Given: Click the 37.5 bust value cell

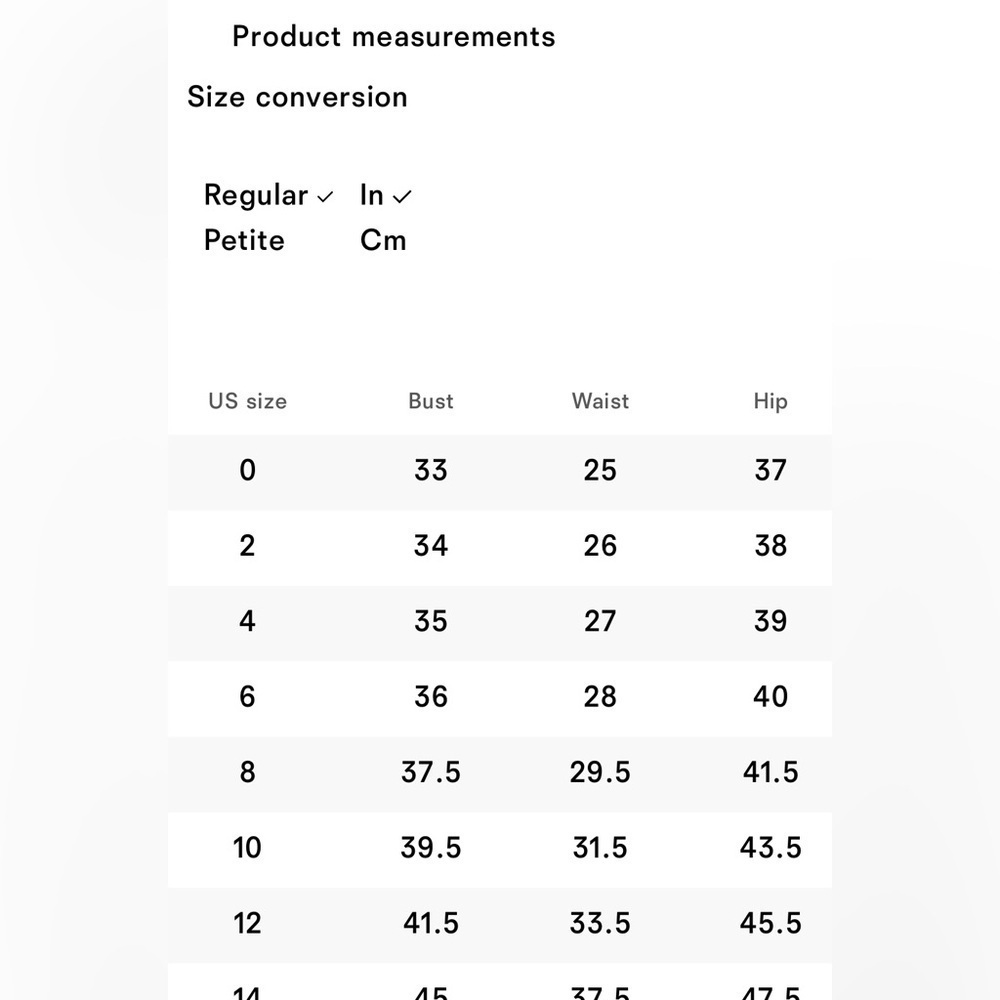Looking at the screenshot, I should pos(430,772).
